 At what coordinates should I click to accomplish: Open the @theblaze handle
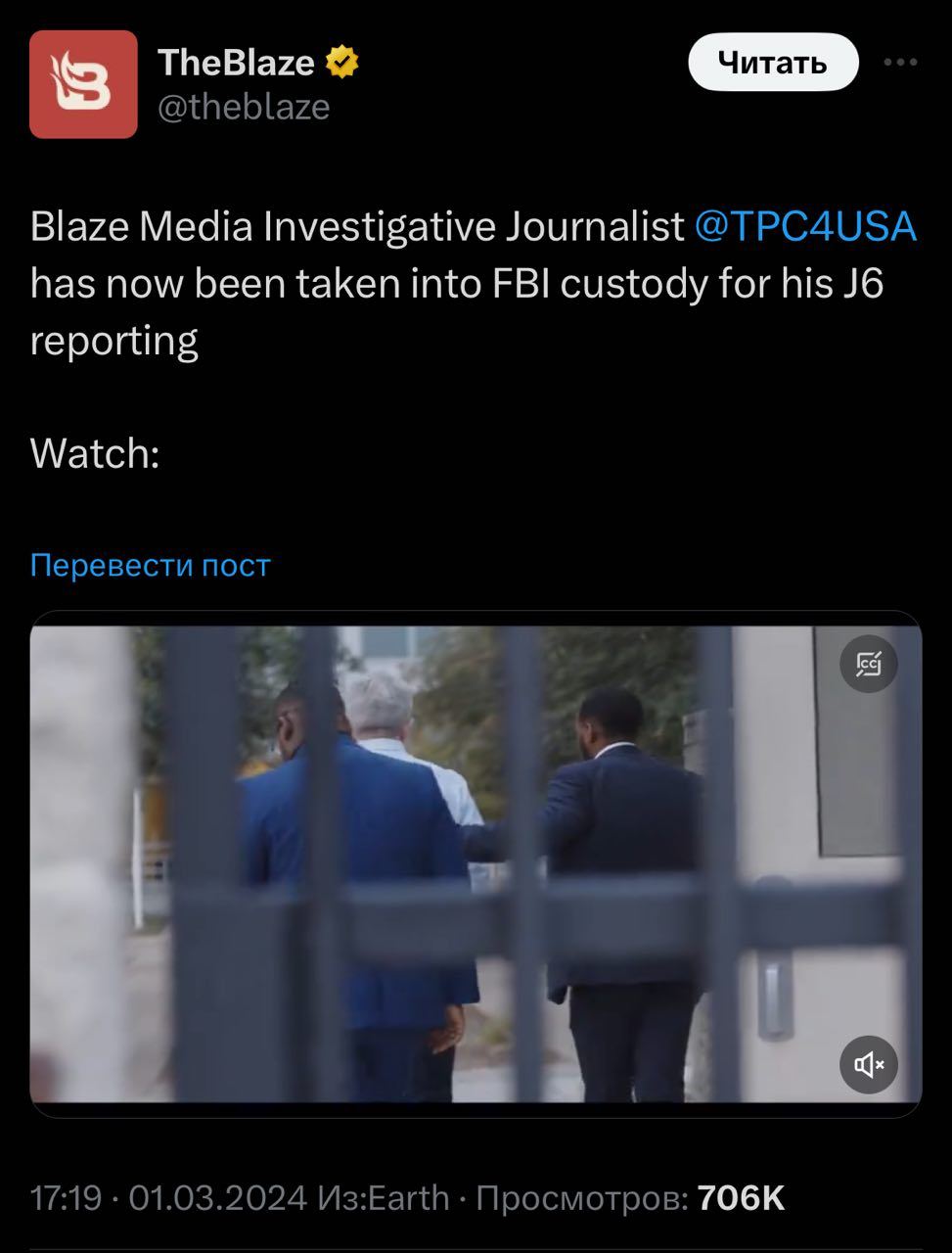point(244,107)
